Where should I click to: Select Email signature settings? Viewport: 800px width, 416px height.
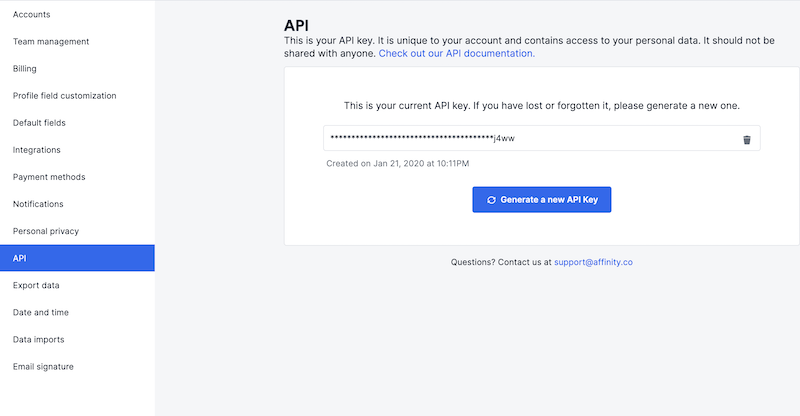click(x=43, y=366)
